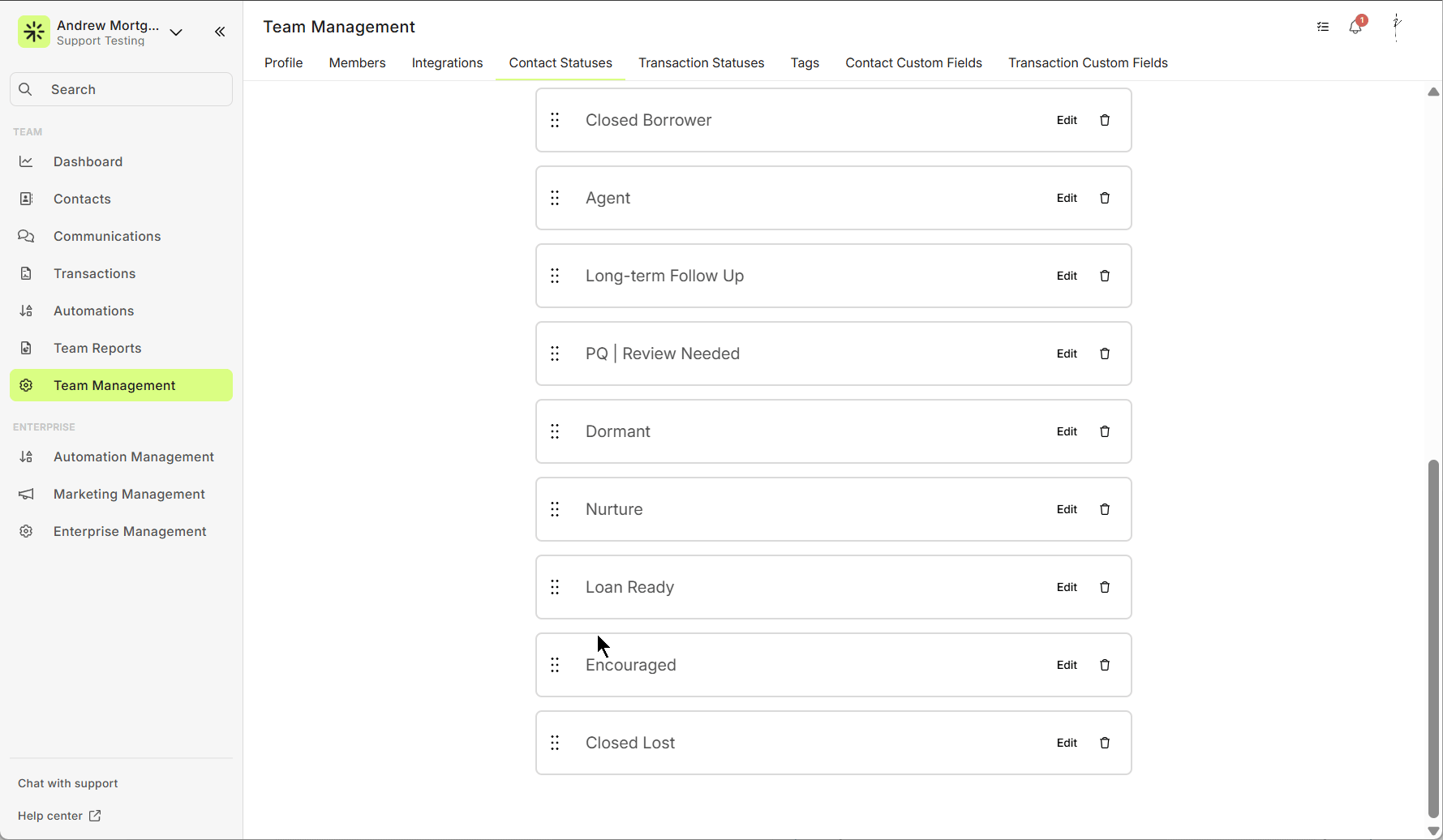Viewport: 1443px width, 840px height.
Task: Open Help center link
Action: click(x=59, y=816)
